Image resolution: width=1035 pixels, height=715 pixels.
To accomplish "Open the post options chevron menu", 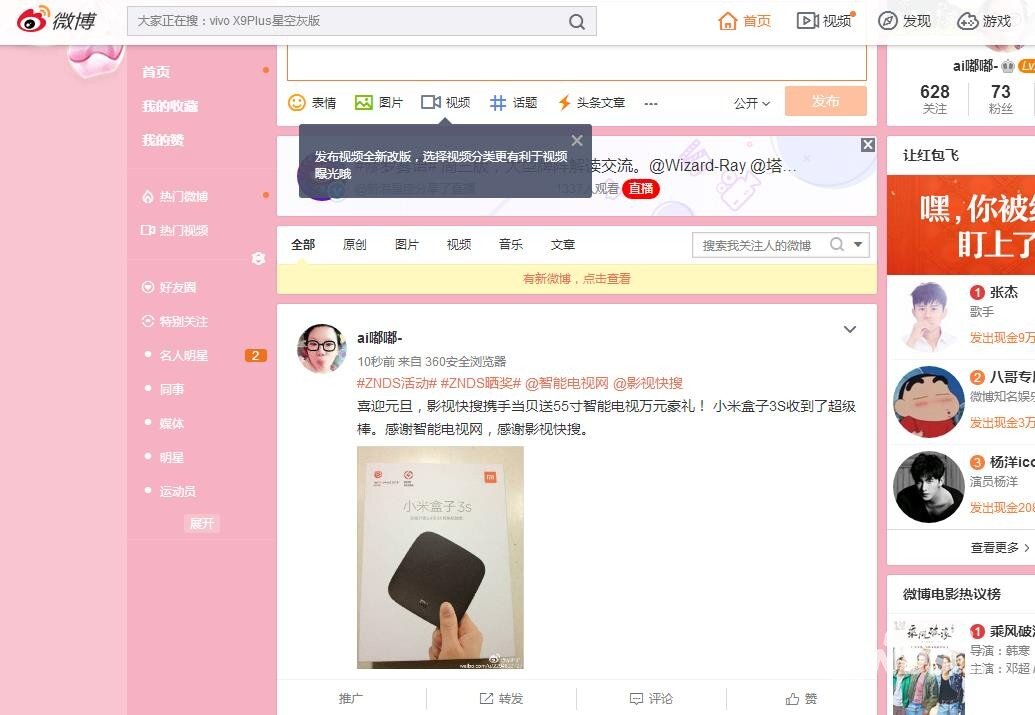I will [x=850, y=329].
